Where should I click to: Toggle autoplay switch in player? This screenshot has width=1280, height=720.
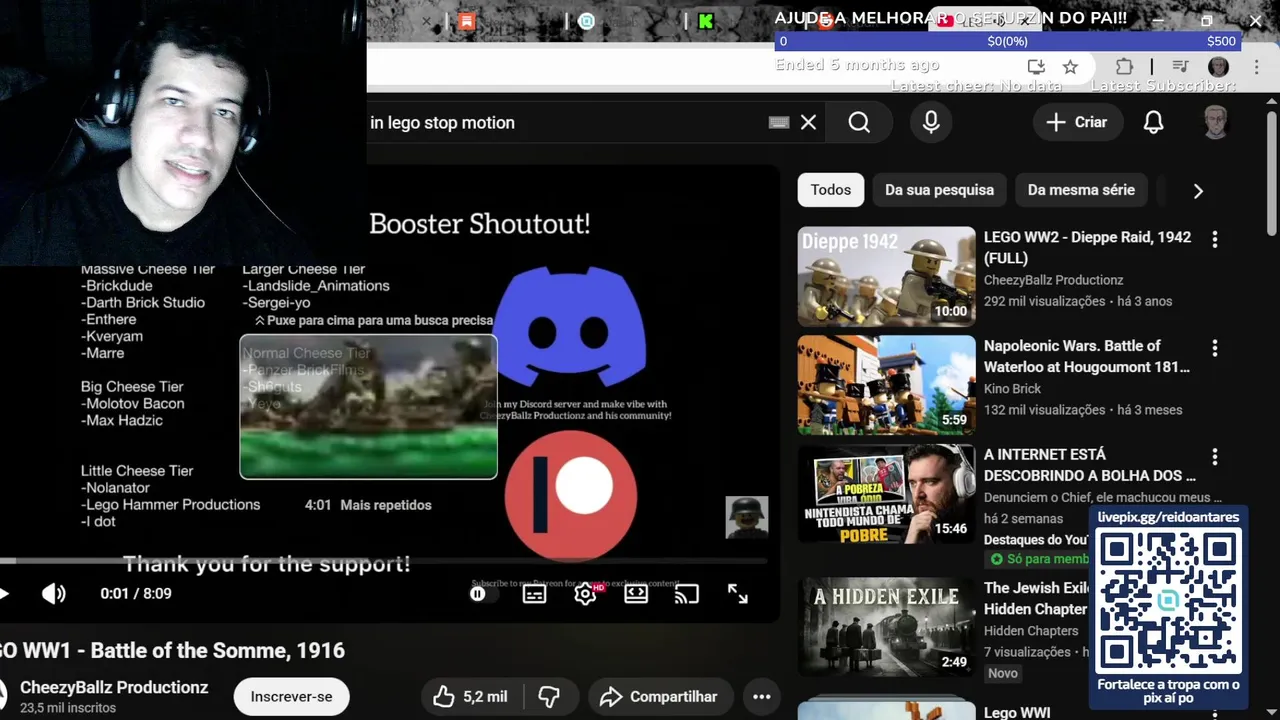483,594
